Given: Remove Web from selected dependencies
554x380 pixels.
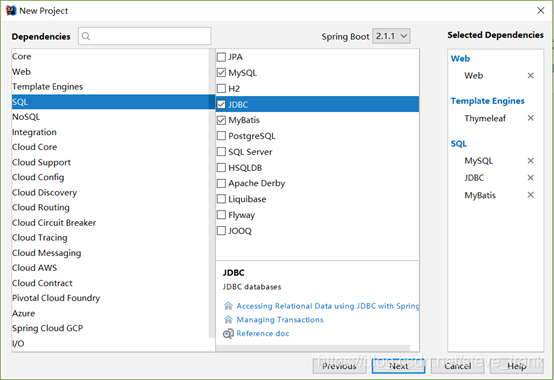Looking at the screenshot, I should point(530,76).
